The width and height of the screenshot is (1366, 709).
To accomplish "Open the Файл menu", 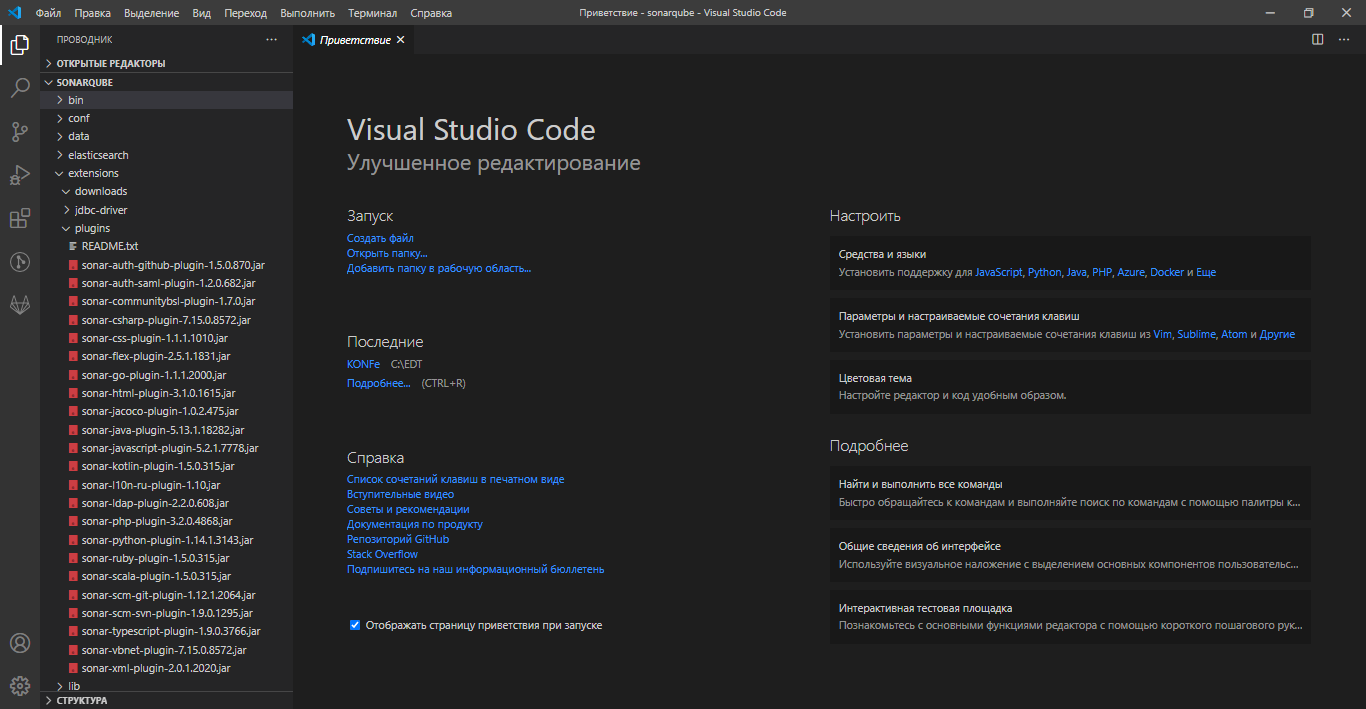I will point(48,13).
